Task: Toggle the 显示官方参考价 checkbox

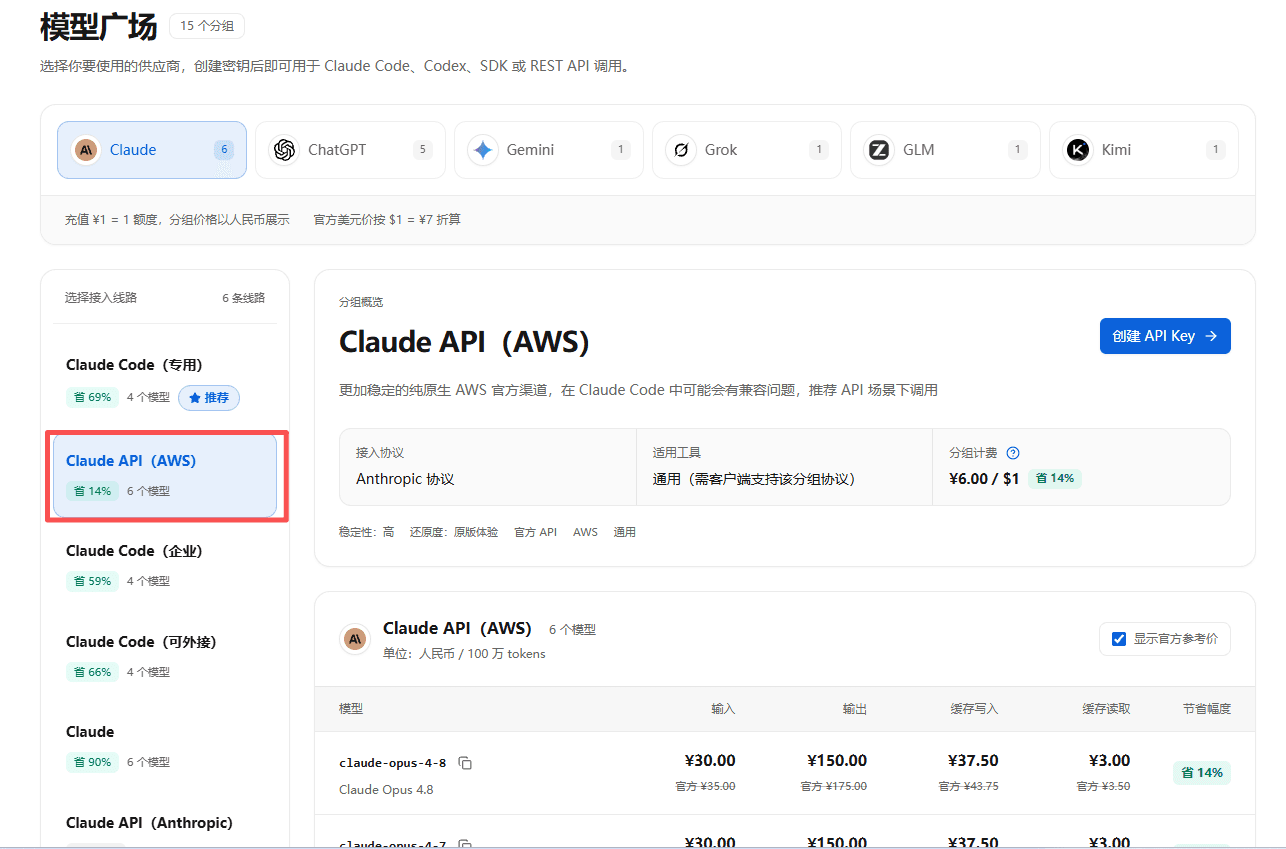Action: click(1119, 639)
